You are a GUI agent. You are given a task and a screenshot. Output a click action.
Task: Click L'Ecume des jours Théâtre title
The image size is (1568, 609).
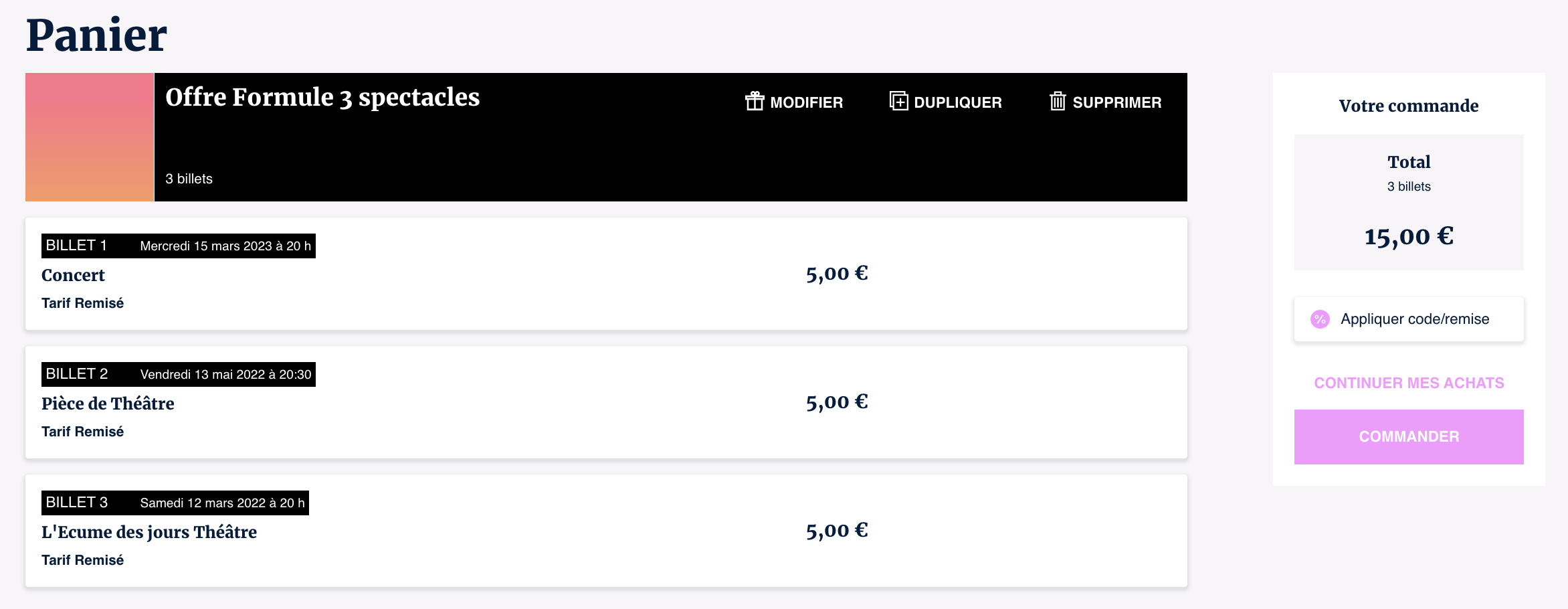(x=149, y=532)
